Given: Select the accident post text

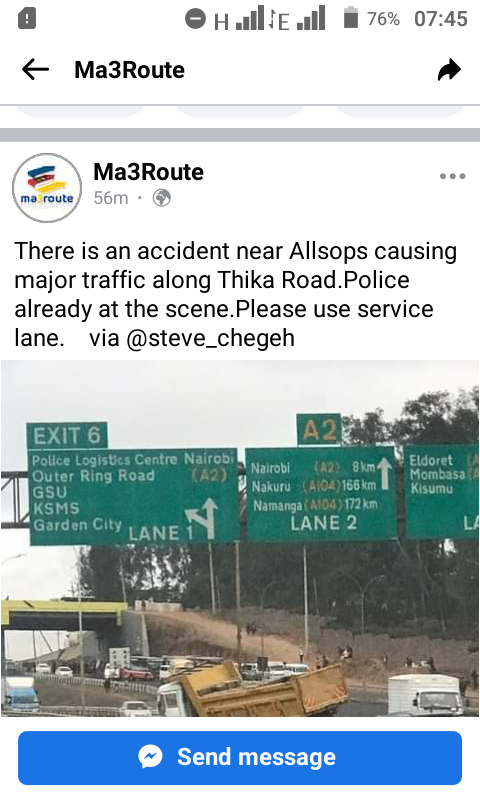Looking at the screenshot, I should coord(236,294).
